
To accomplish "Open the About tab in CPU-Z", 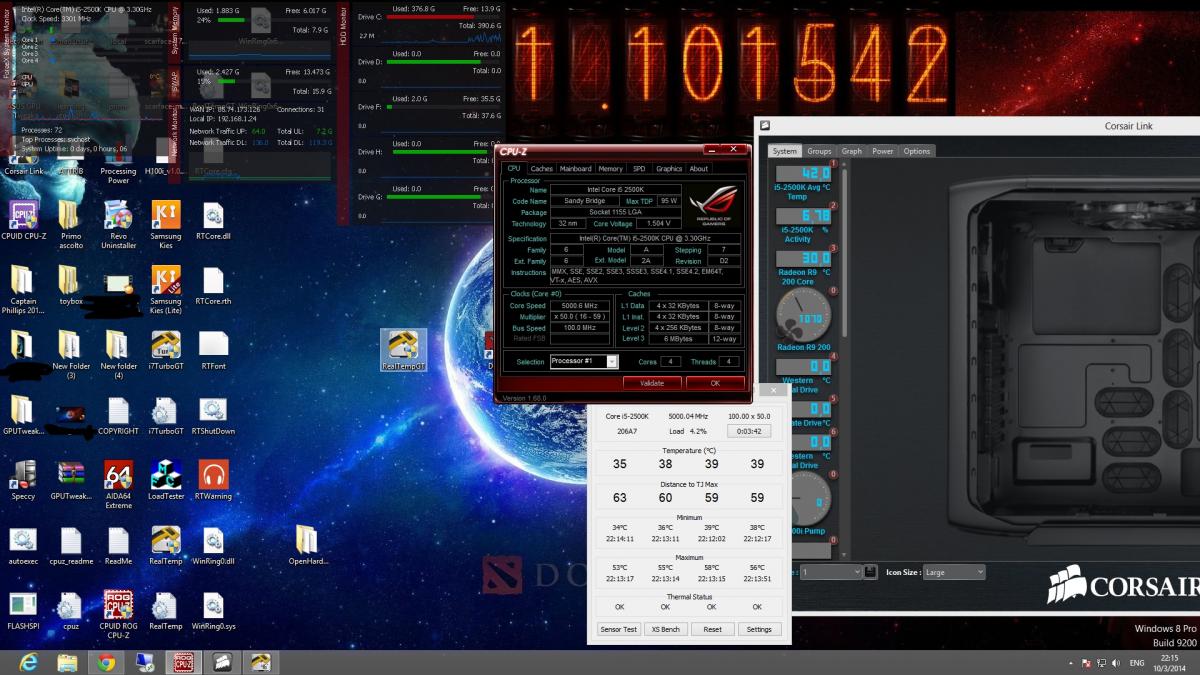I will tap(699, 169).
